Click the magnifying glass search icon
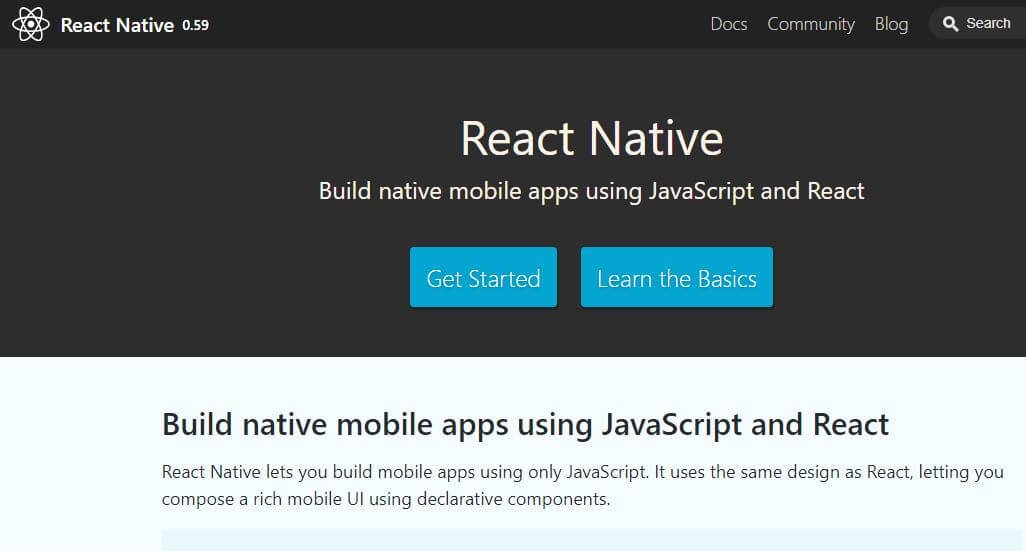1026x551 pixels. (950, 24)
